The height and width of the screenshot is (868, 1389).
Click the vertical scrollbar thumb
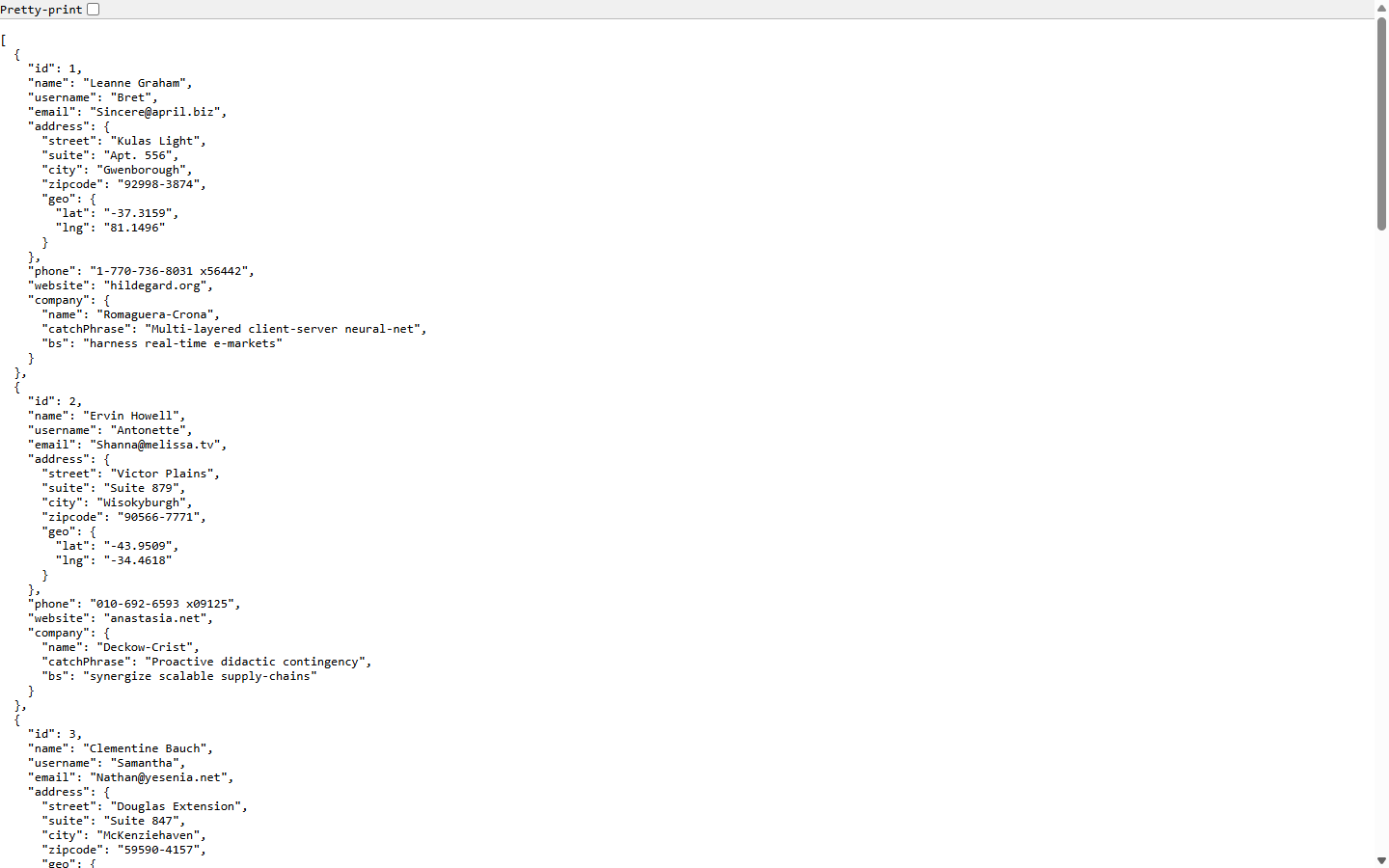1381,124
